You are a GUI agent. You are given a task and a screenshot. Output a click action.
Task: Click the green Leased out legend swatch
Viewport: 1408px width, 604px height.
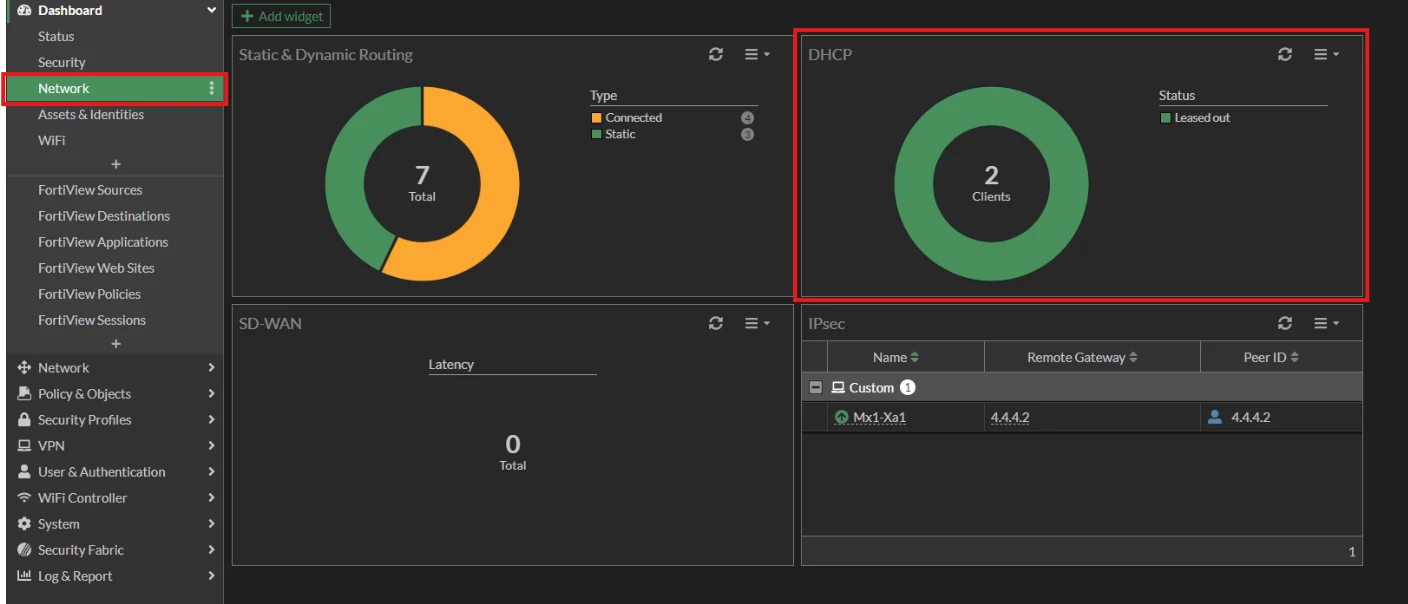1165,118
